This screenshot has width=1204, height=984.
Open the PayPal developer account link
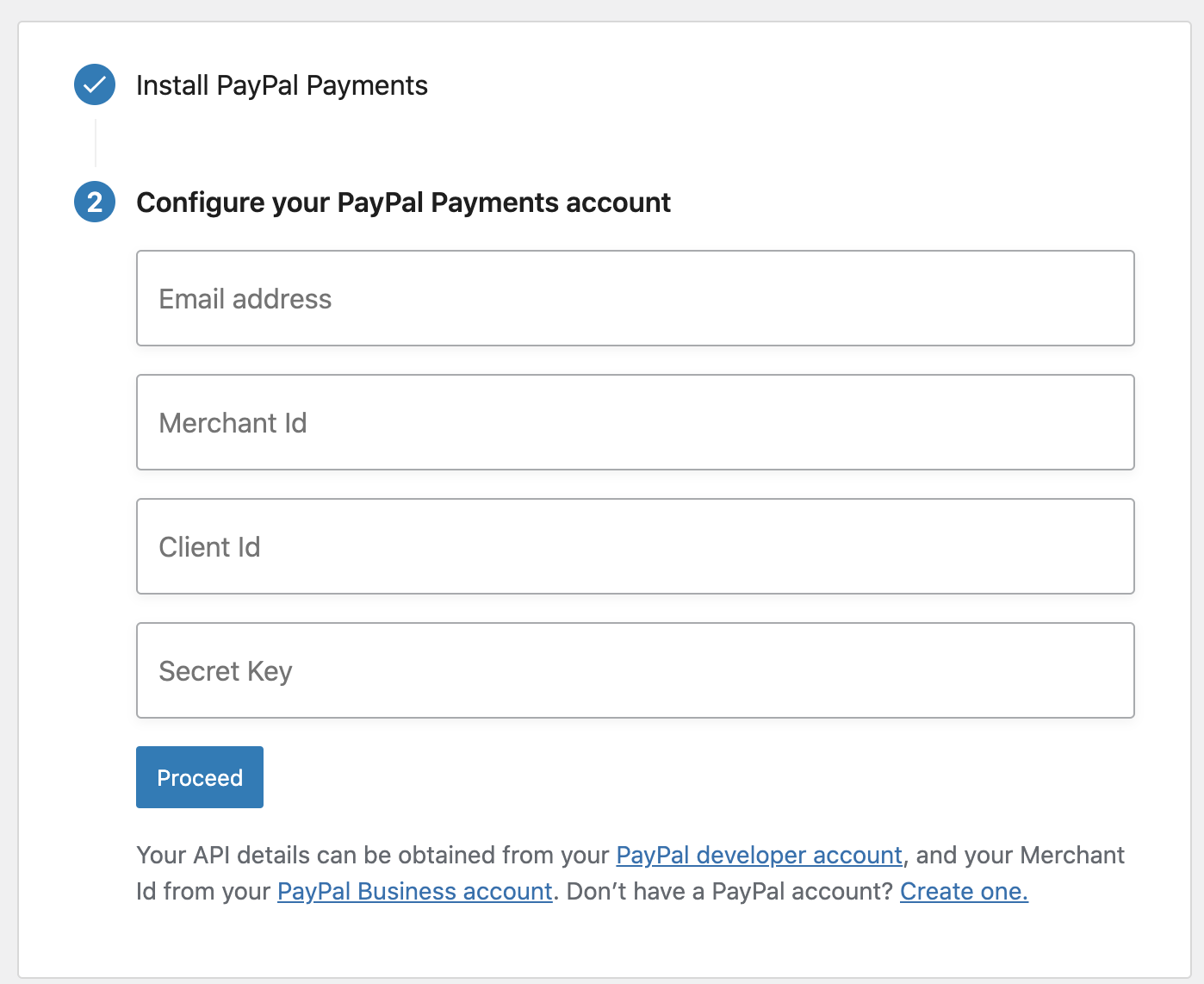760,855
